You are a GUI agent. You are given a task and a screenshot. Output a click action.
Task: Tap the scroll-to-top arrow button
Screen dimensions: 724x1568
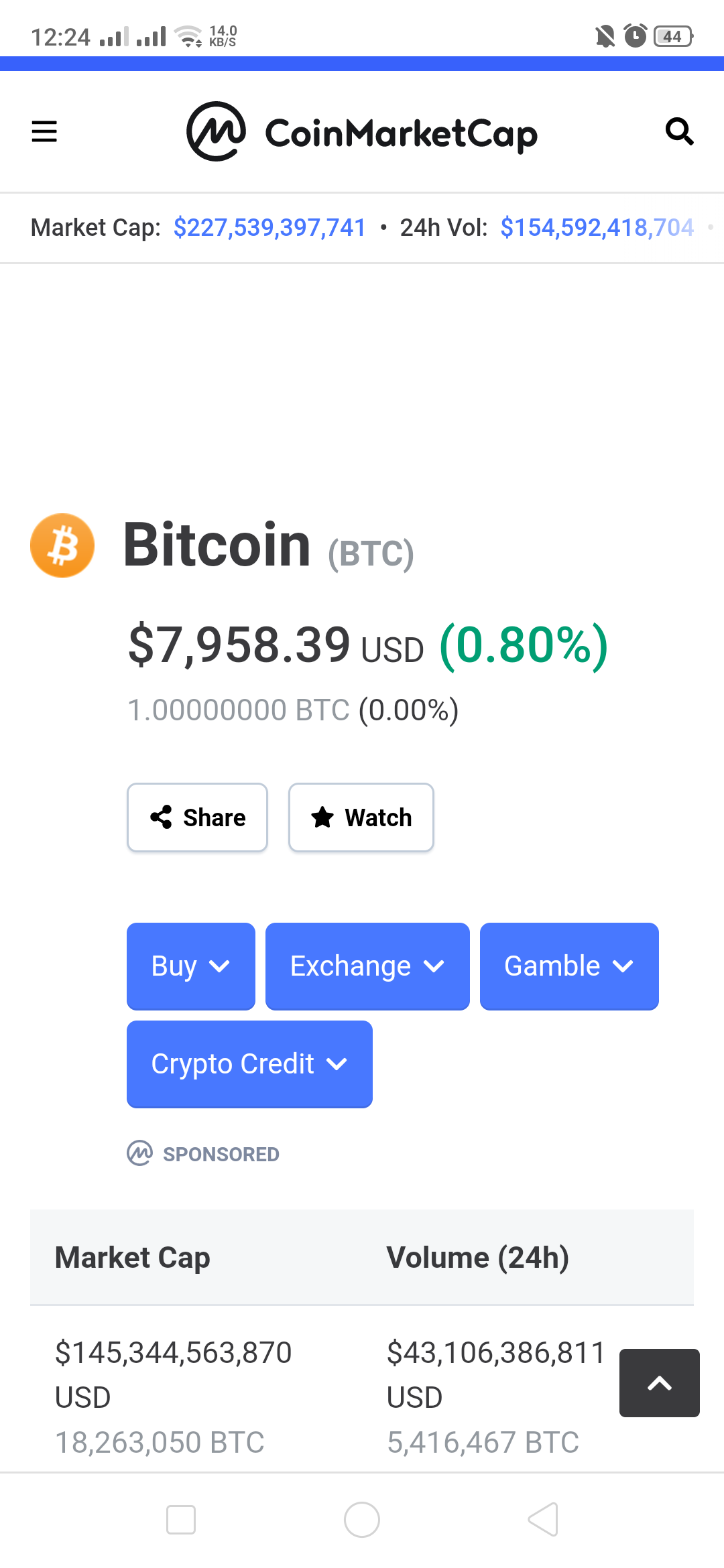659,1382
